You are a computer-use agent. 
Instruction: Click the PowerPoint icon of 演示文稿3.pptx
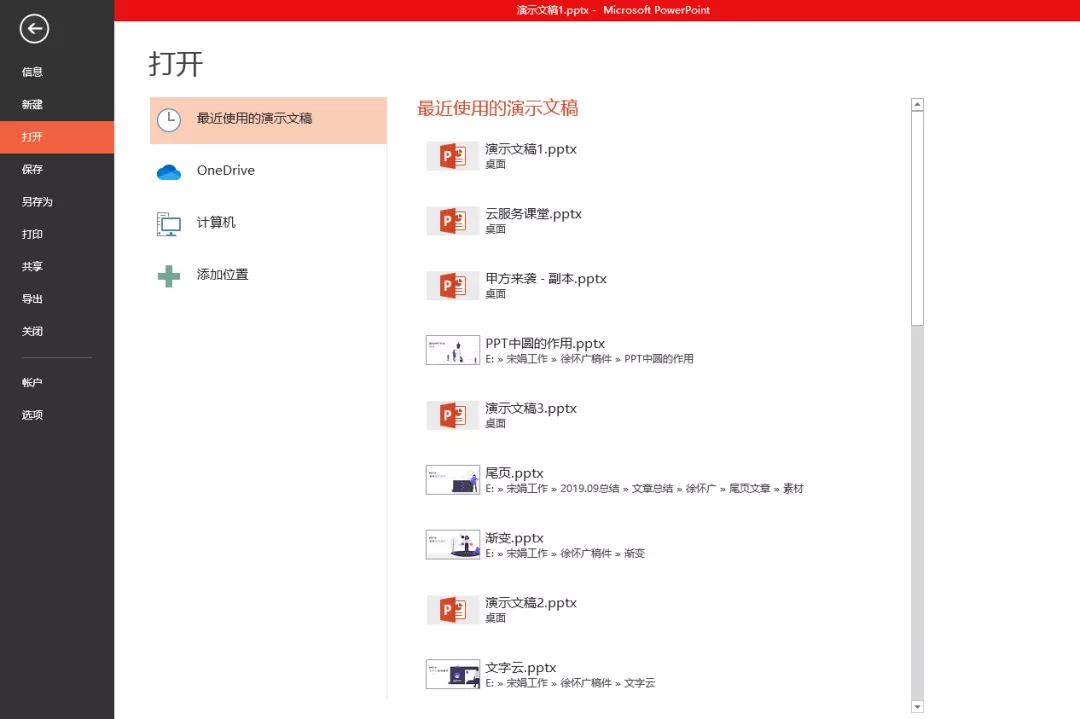click(453, 415)
